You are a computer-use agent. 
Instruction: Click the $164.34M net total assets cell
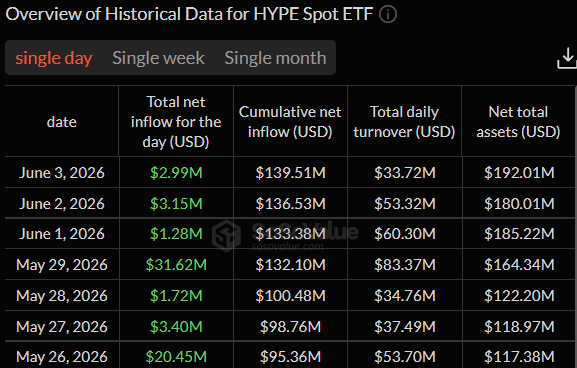pos(519,265)
